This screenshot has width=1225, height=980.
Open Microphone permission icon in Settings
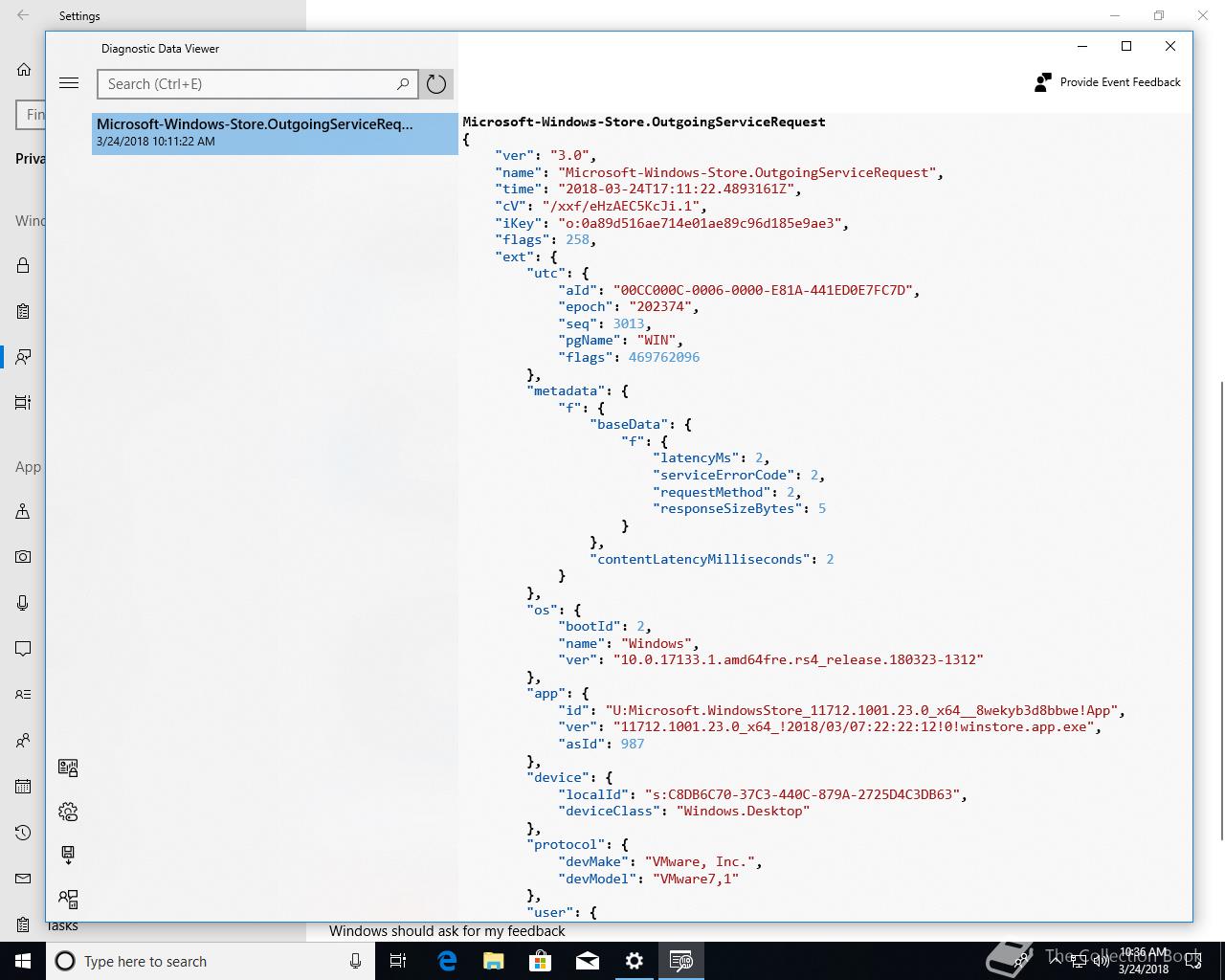(x=23, y=603)
